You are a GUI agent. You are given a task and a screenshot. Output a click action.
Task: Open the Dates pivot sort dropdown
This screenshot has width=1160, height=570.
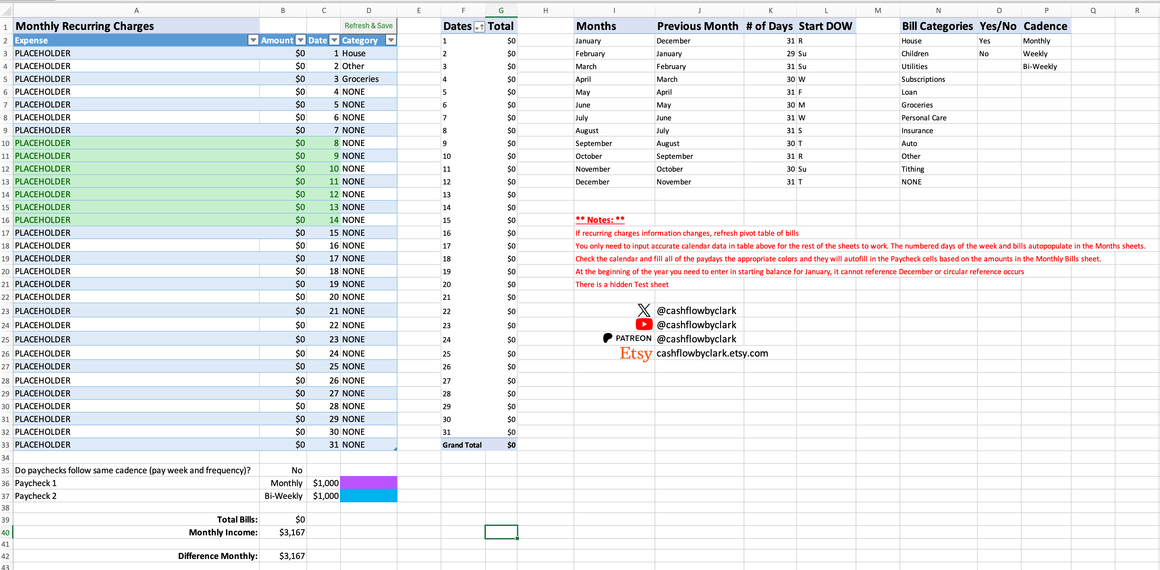(479, 27)
